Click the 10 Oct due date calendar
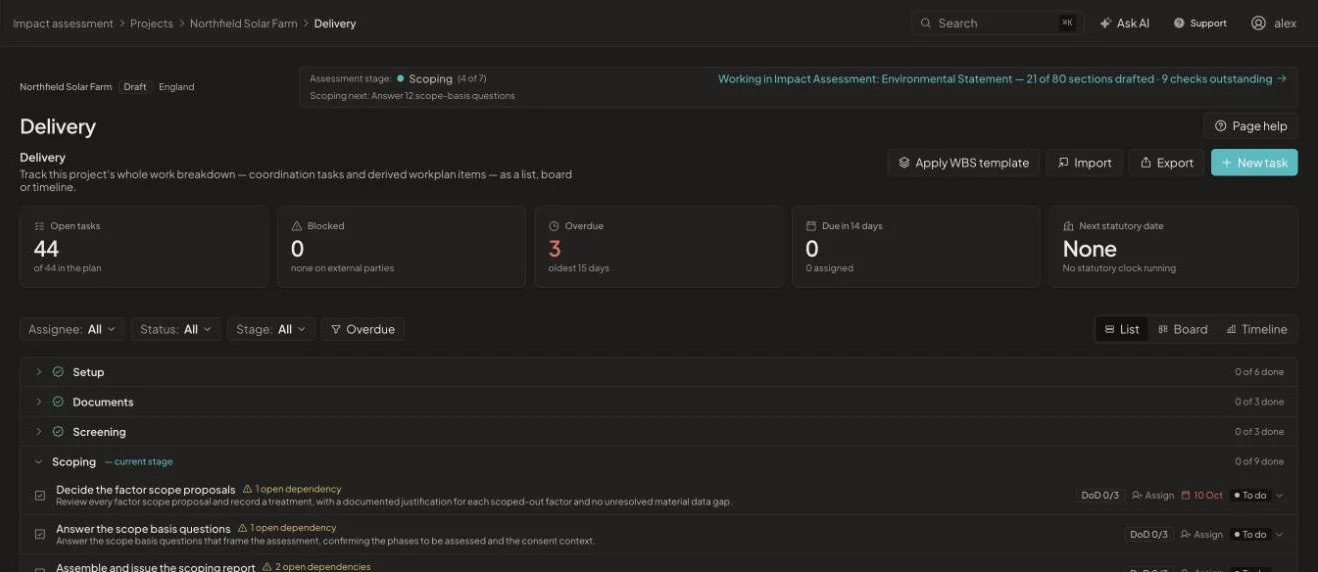Image resolution: width=1318 pixels, height=572 pixels. (x=1202, y=495)
